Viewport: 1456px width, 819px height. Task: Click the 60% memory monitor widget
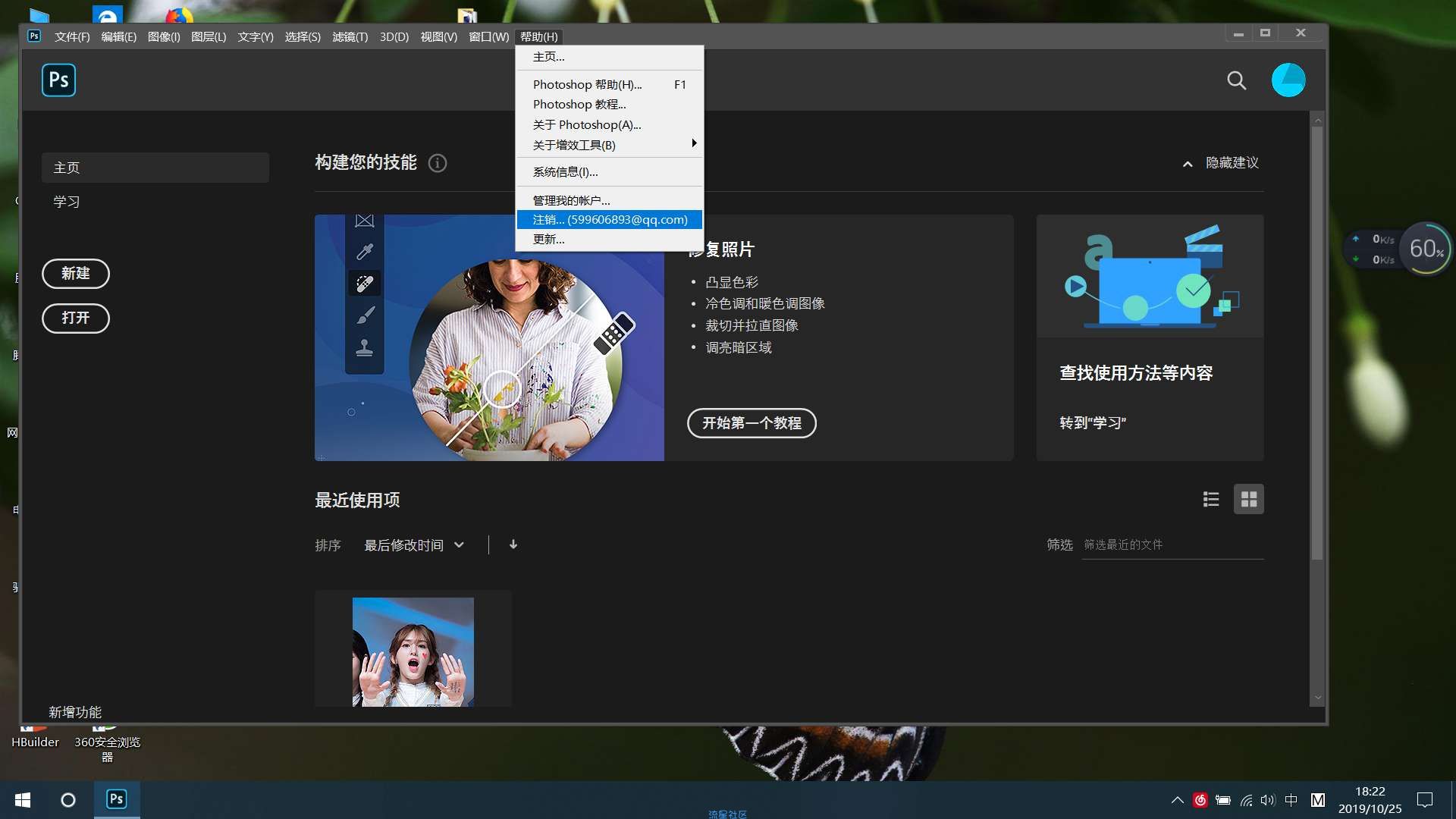pyautogui.click(x=1425, y=248)
